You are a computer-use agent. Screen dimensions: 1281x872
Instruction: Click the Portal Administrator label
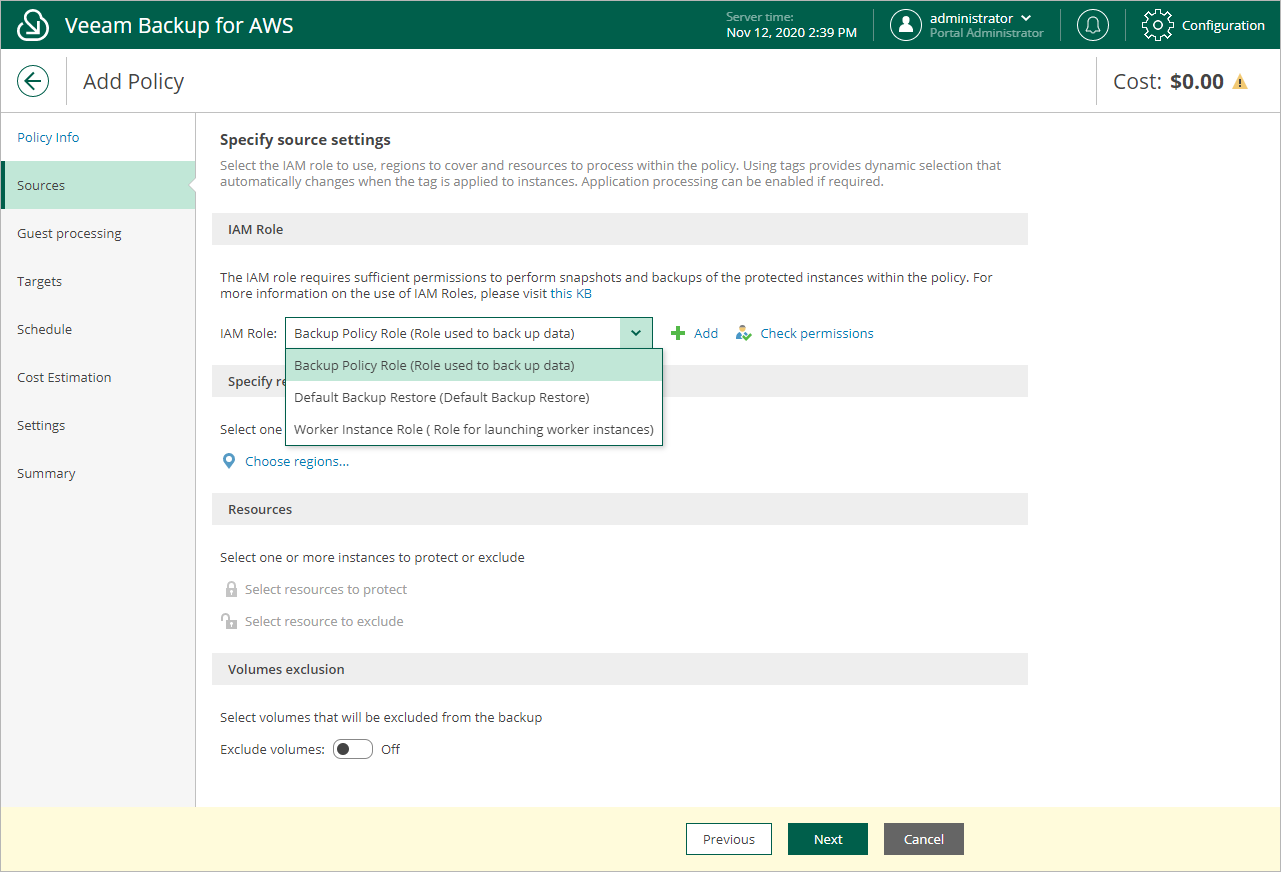[986, 33]
